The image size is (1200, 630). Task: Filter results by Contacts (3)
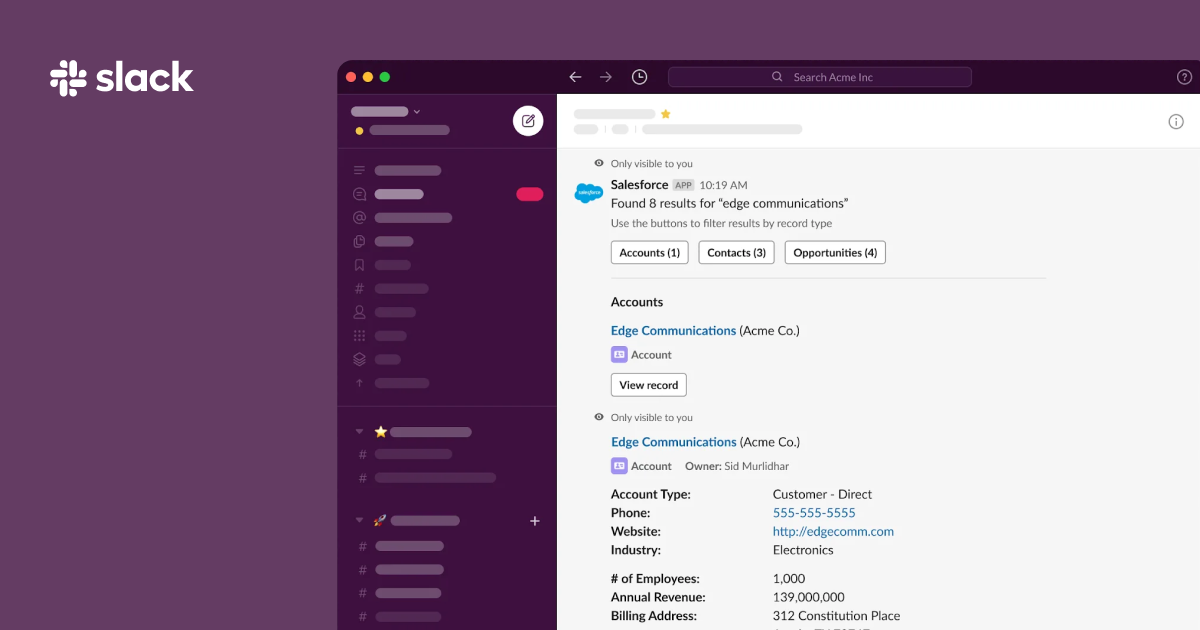[736, 253]
